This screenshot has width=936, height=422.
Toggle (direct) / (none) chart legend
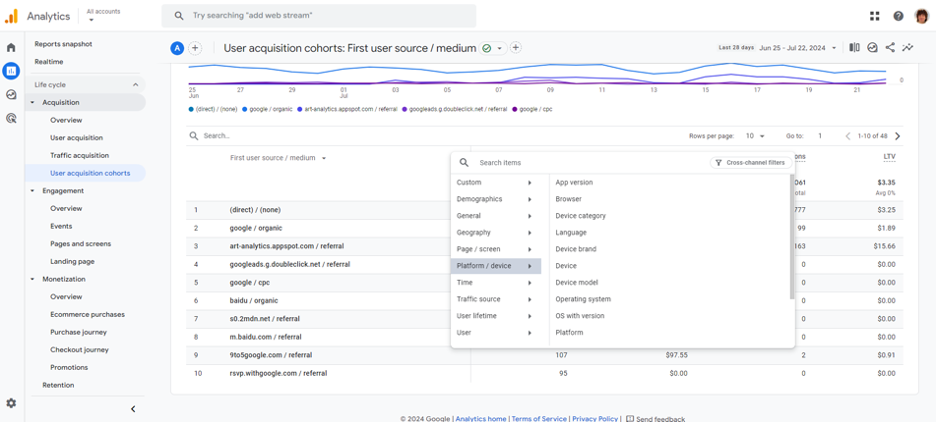[213, 110]
